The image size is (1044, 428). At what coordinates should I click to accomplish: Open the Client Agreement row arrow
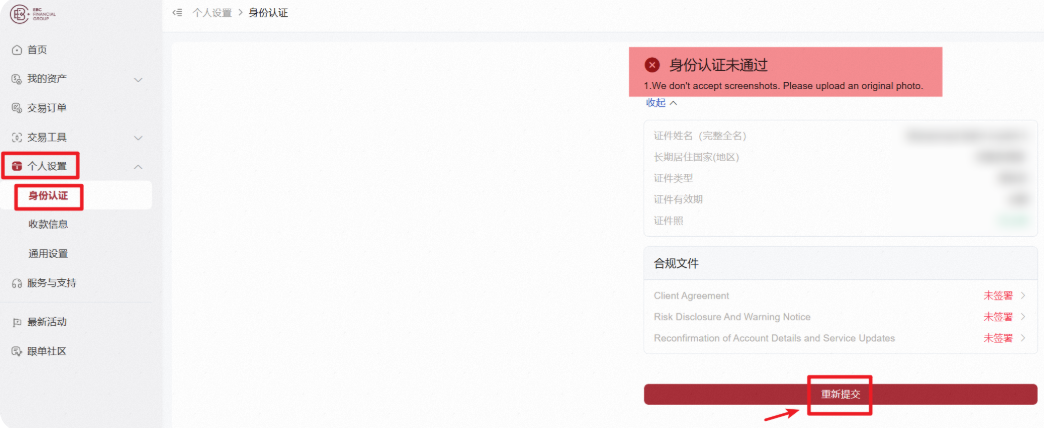tap(1023, 296)
